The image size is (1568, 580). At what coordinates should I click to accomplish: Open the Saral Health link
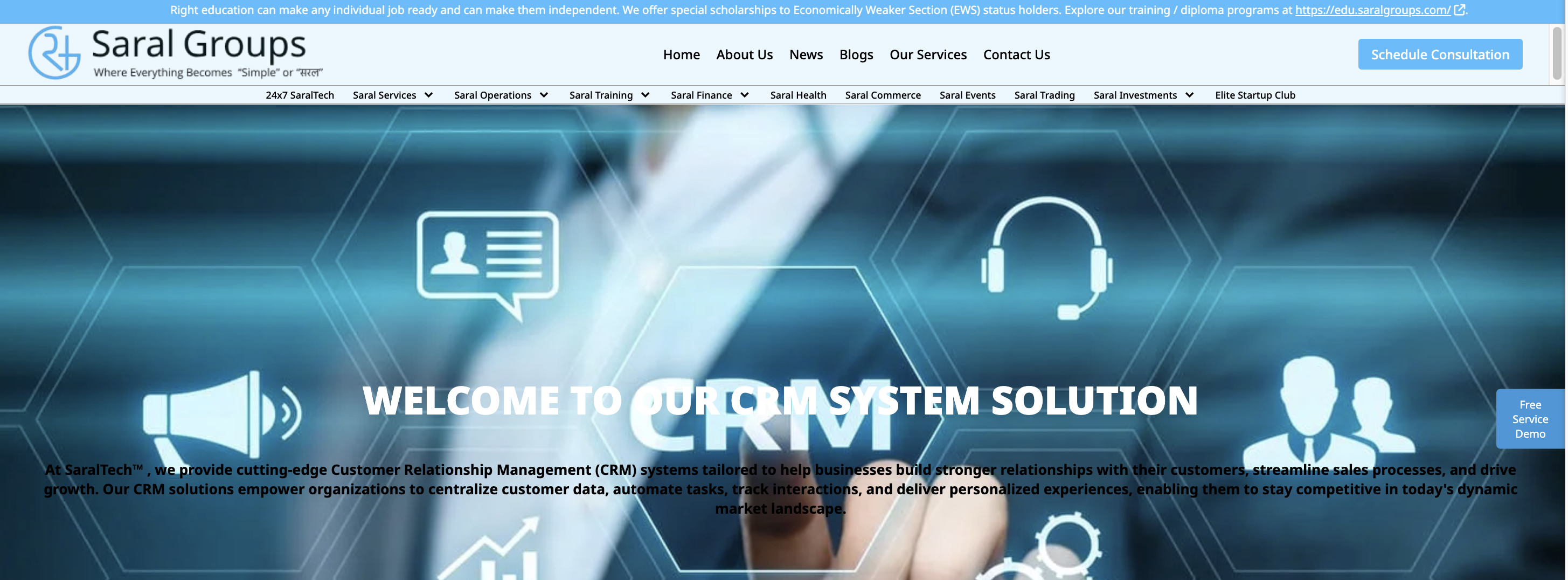tap(798, 95)
